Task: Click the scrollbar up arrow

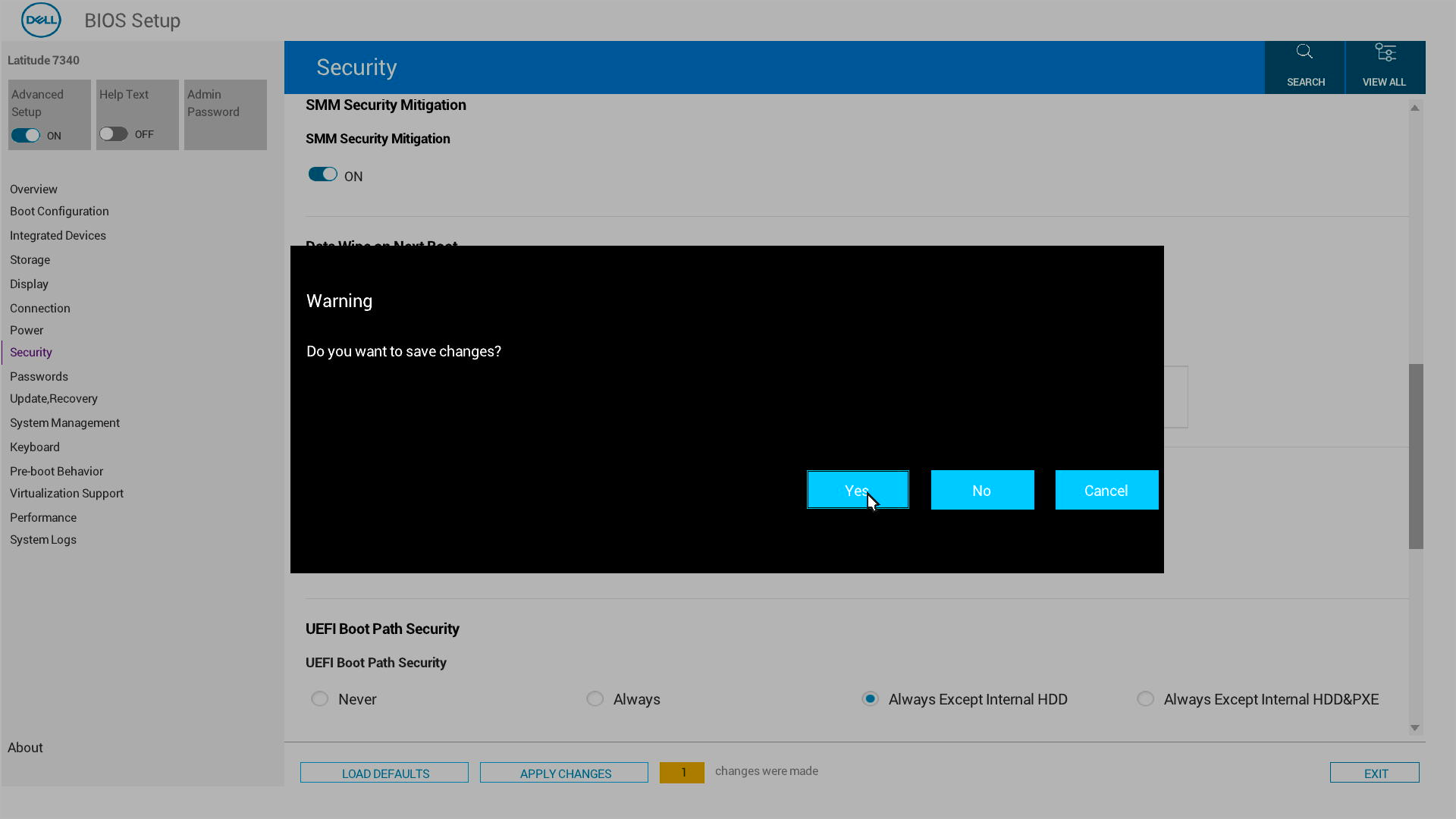Action: pos(1415,108)
